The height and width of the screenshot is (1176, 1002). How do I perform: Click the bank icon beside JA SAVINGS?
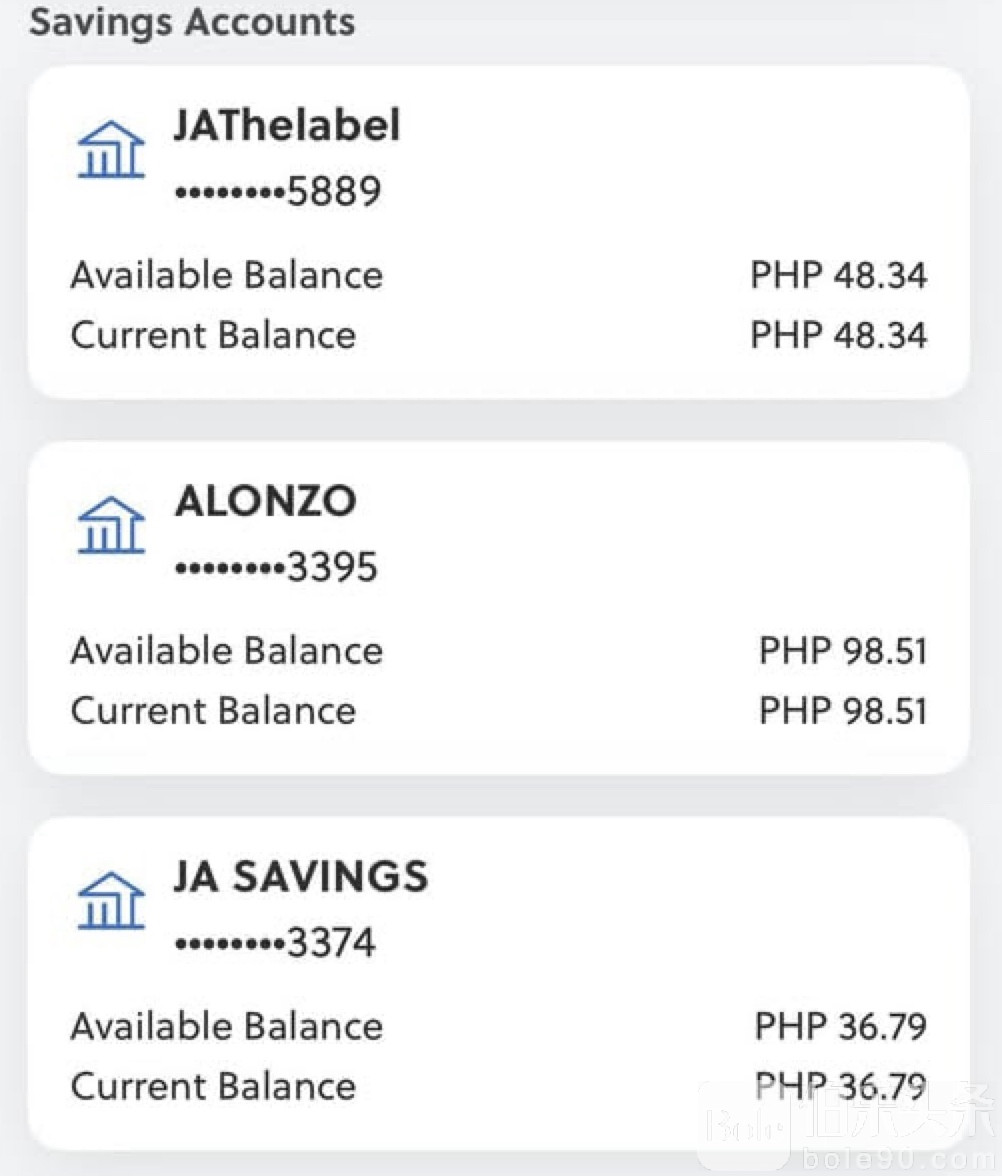(111, 901)
